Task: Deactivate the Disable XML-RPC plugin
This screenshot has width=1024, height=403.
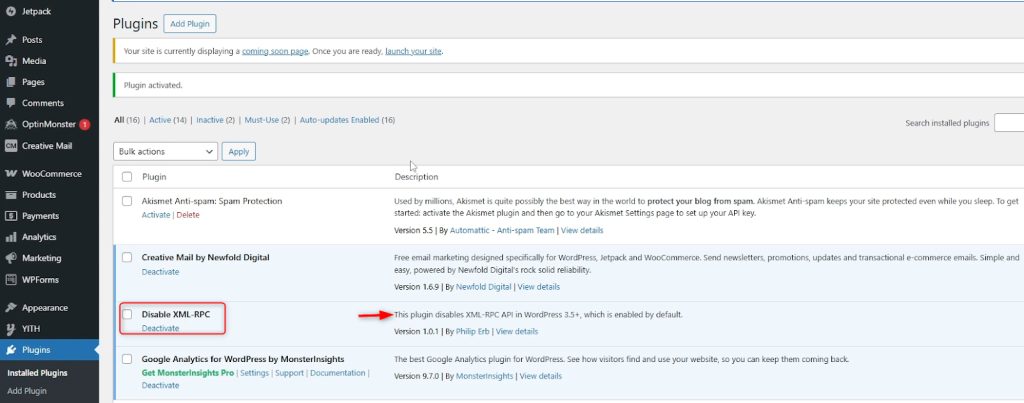Action: tap(160, 329)
